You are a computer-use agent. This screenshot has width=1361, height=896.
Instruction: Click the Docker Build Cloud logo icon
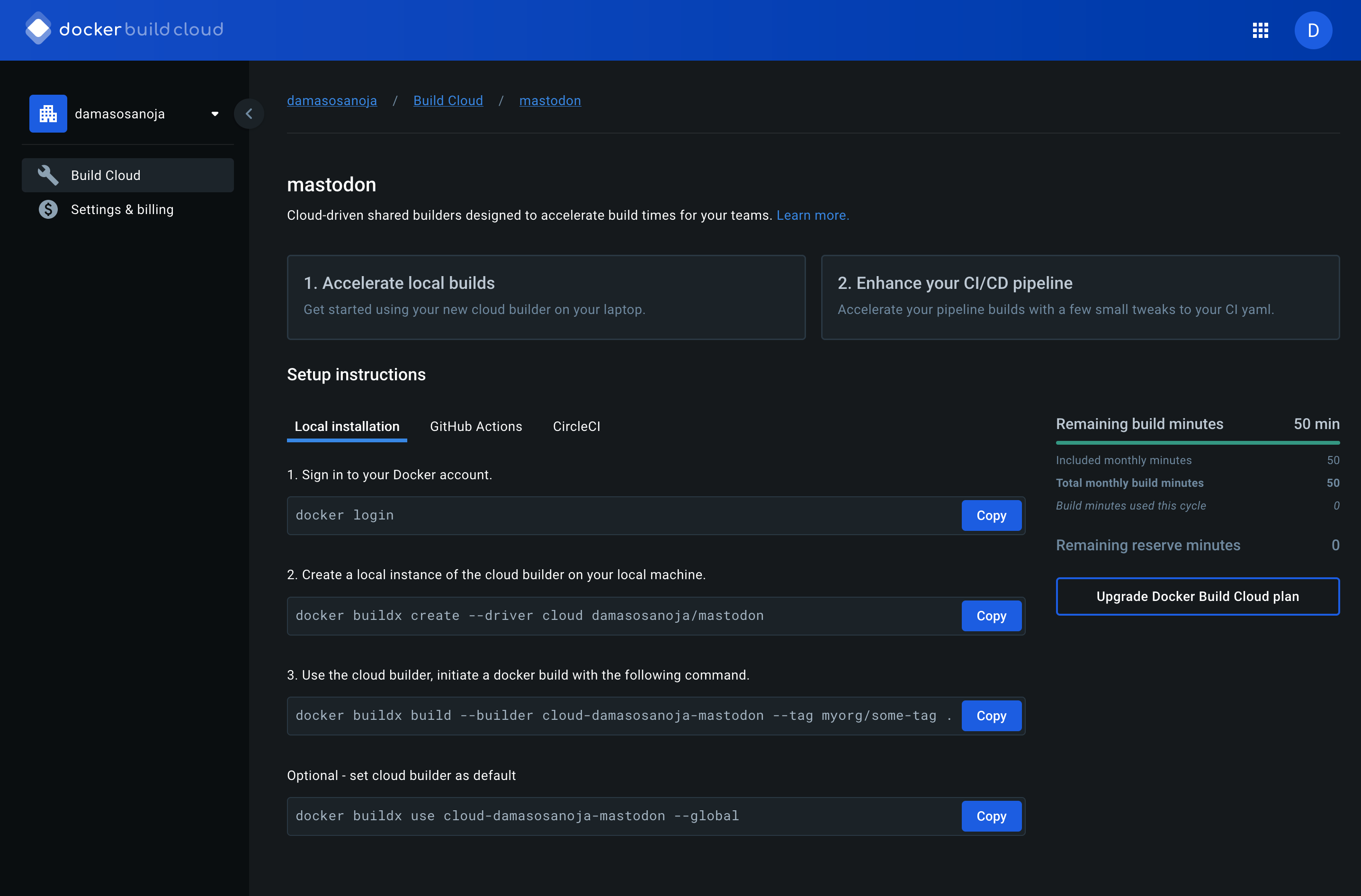(38, 28)
